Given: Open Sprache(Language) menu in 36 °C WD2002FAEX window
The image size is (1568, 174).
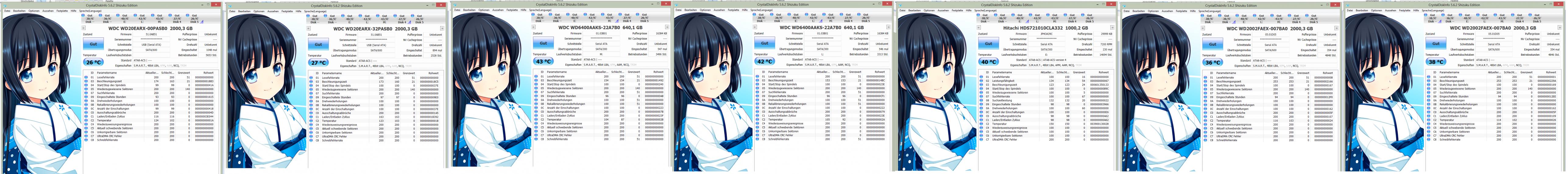Looking at the screenshot, I should pos(1211,11).
